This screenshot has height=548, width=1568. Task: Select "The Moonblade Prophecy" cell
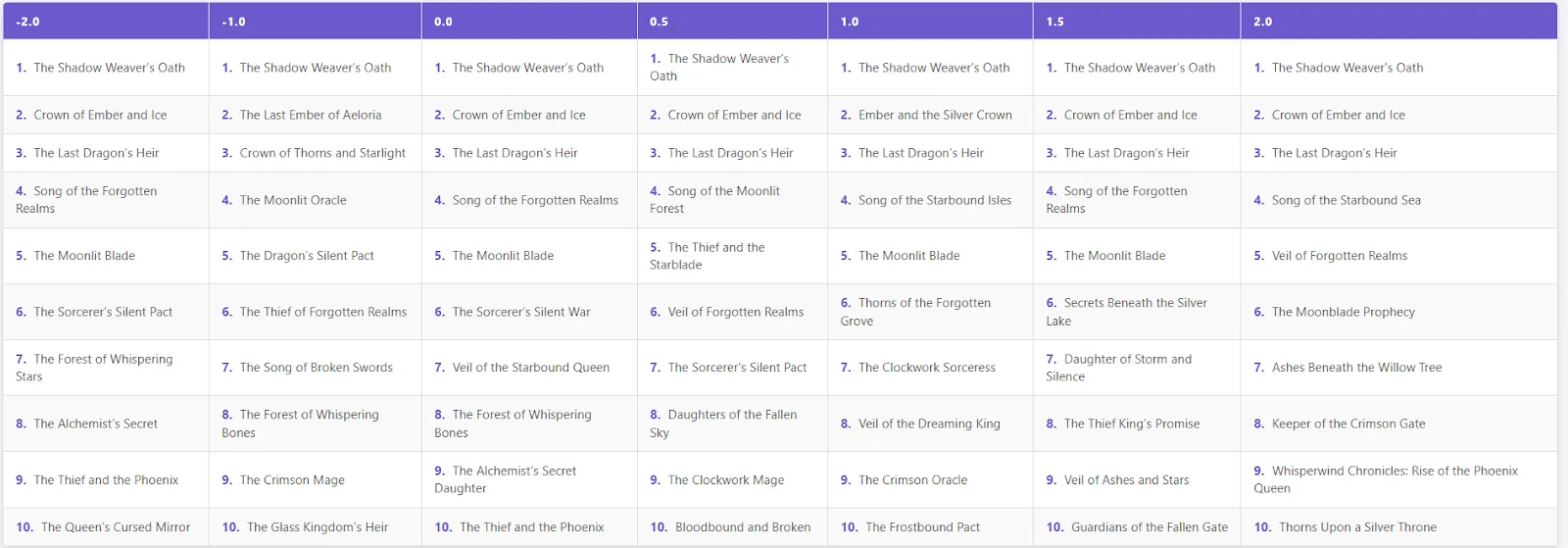pos(1343,312)
